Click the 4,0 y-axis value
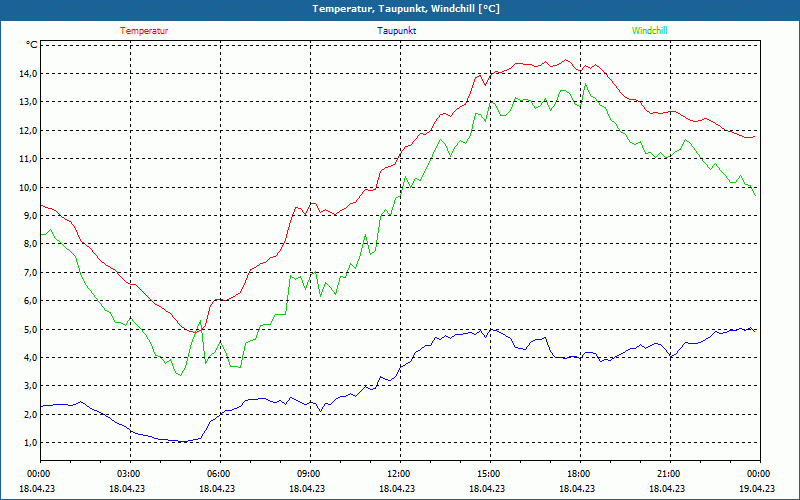The width and height of the screenshot is (800, 500). pos(31,357)
